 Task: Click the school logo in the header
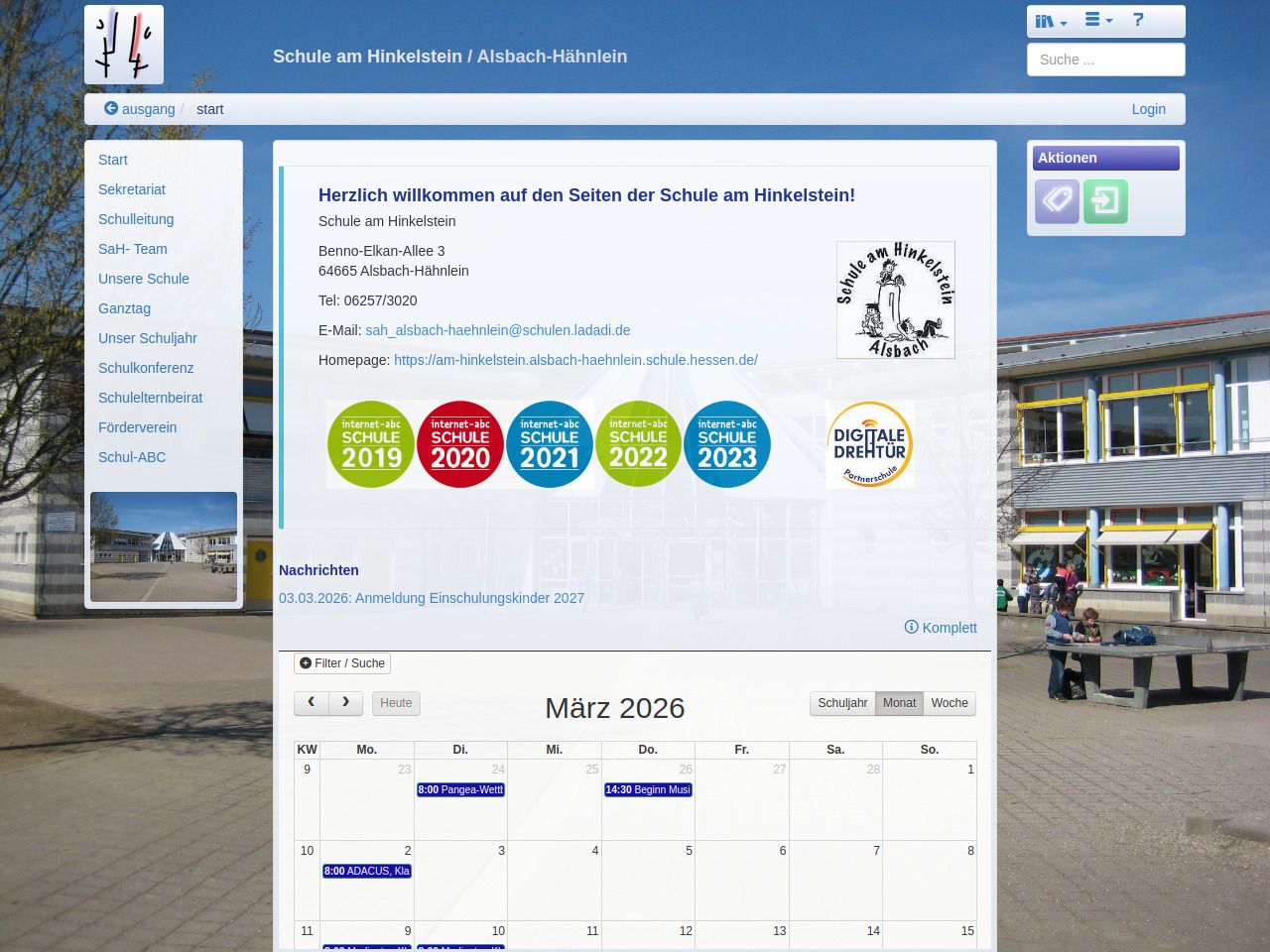coord(124,45)
